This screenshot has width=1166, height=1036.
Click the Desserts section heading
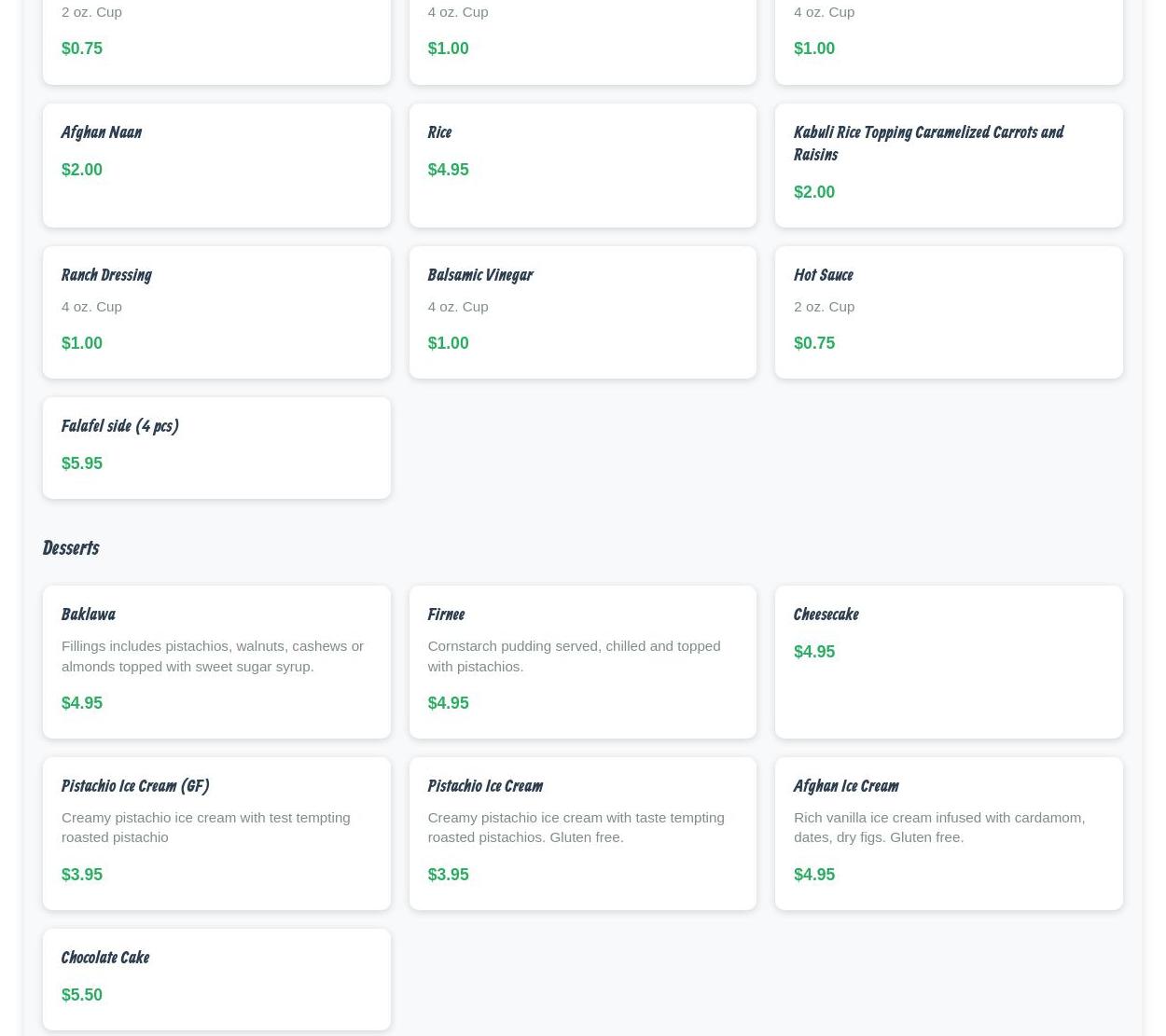(70, 548)
